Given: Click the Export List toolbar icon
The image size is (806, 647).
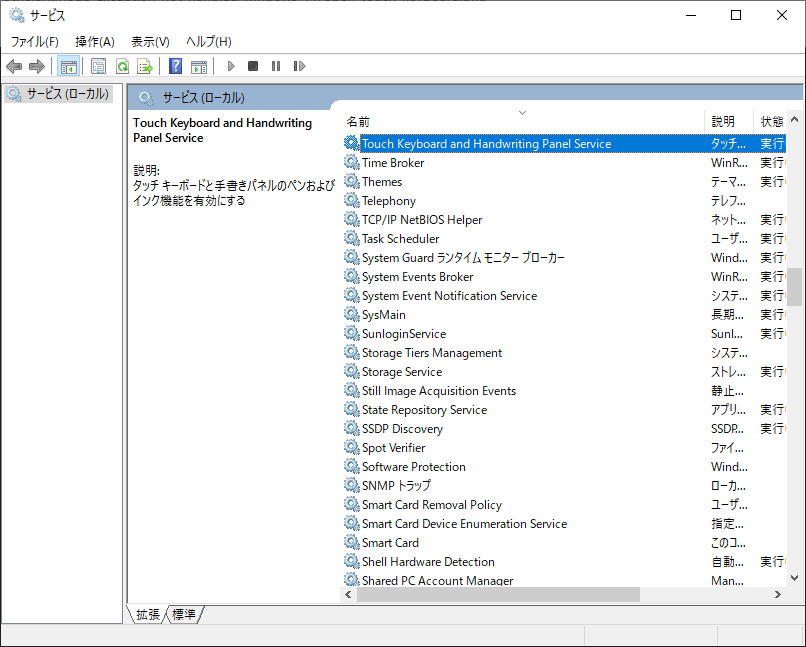Looking at the screenshot, I should click(145, 66).
